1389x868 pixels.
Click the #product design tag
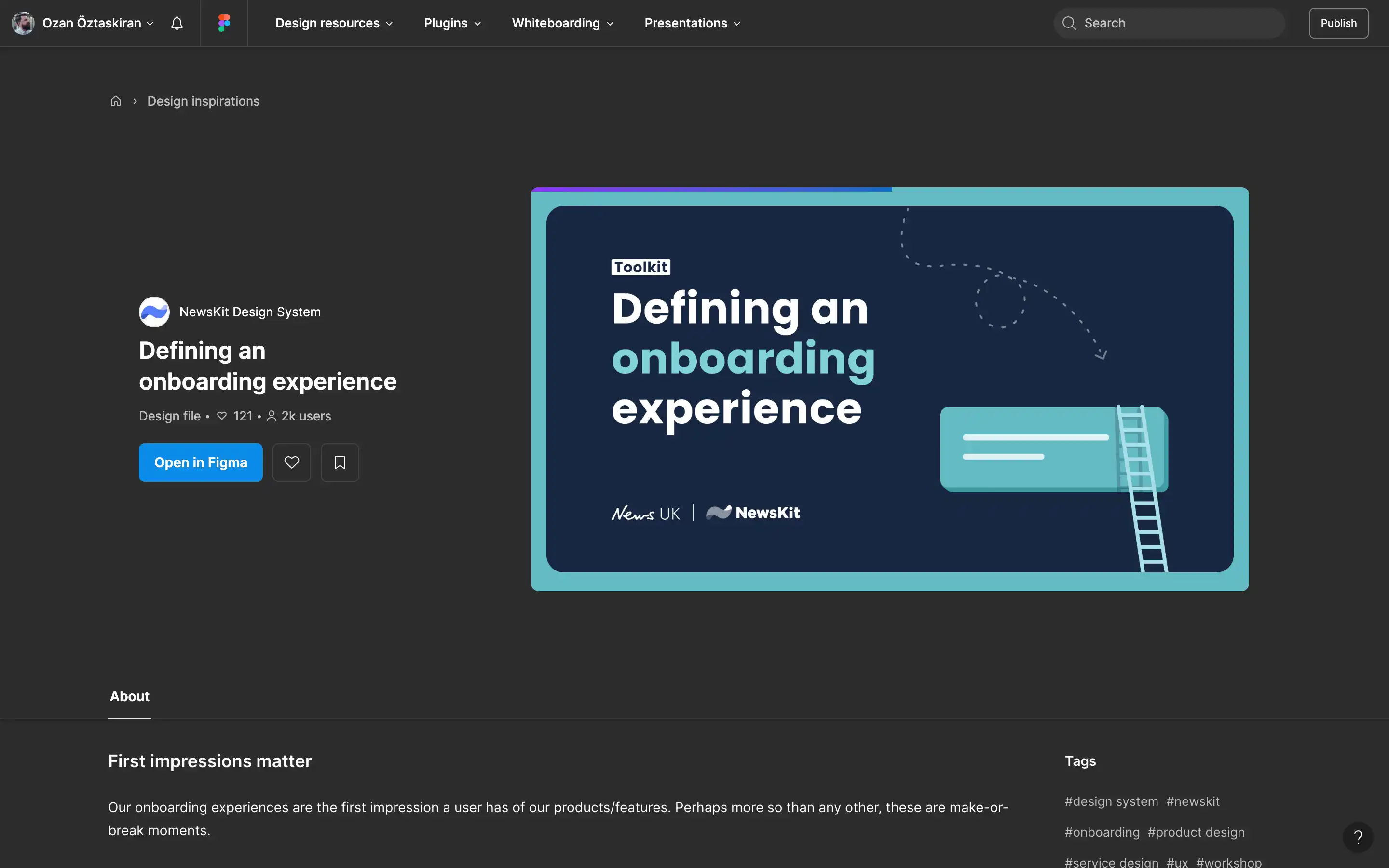[1196, 832]
